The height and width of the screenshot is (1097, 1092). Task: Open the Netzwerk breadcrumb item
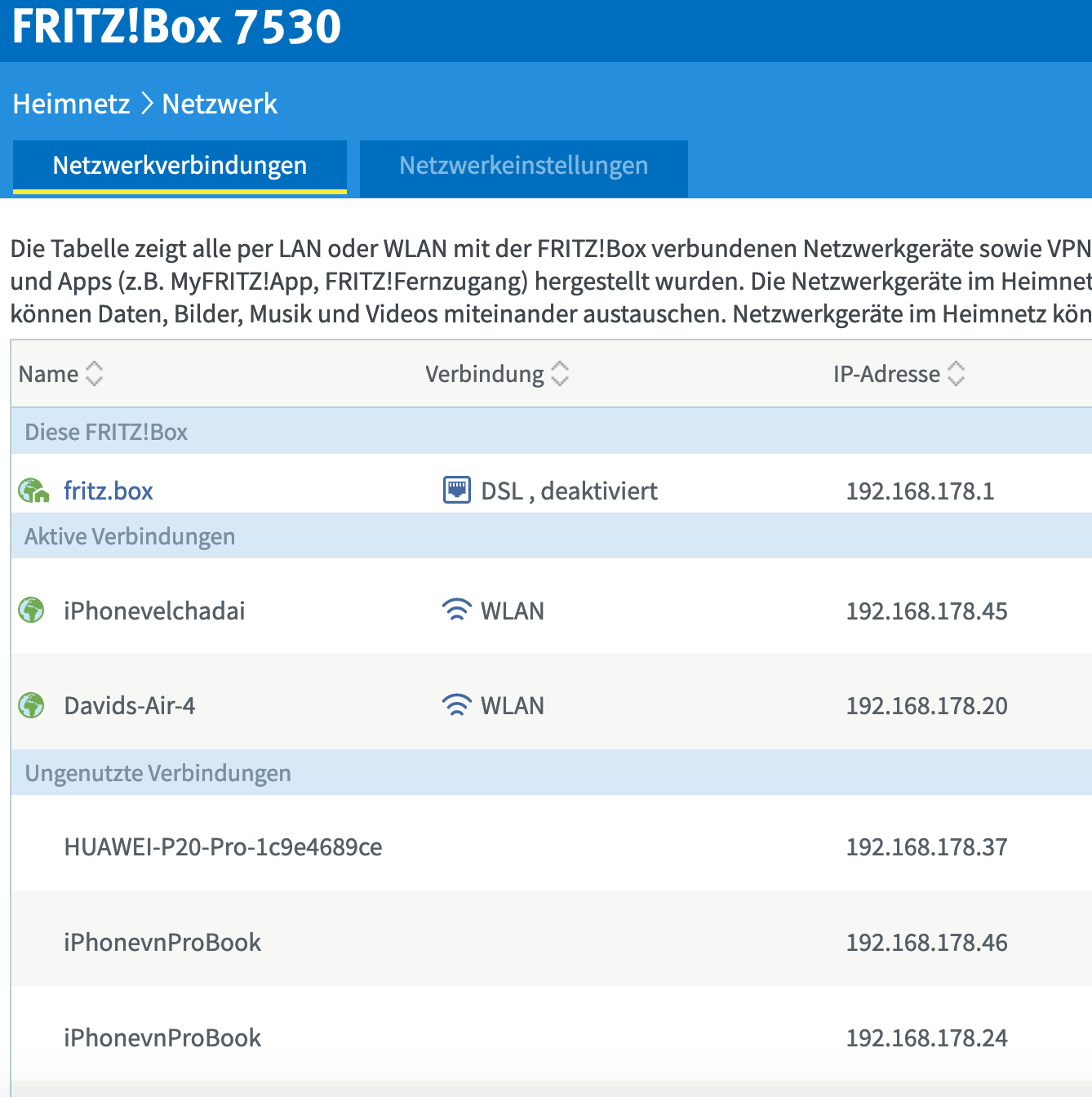[x=220, y=103]
